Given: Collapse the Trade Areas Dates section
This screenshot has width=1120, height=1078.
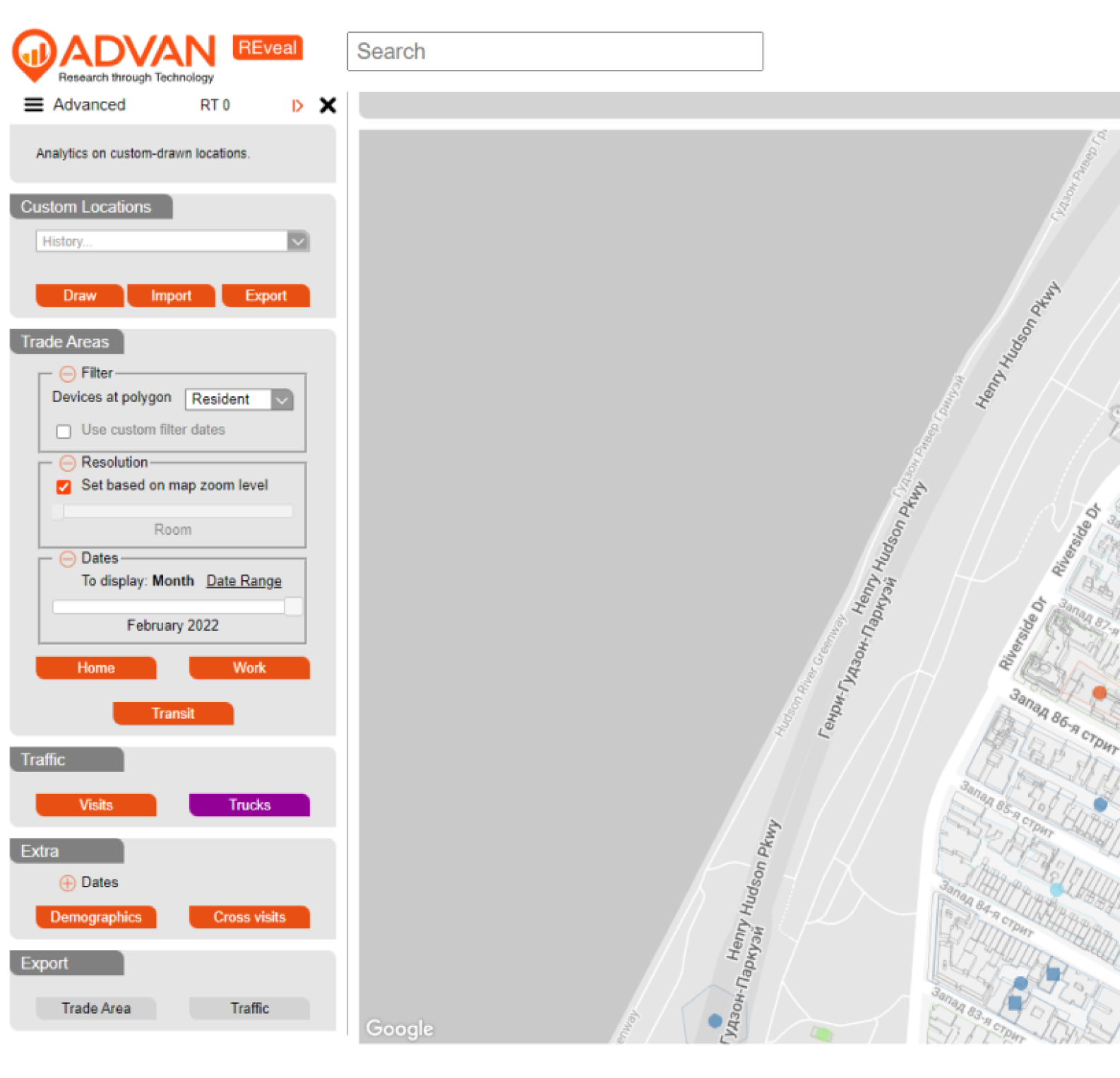Looking at the screenshot, I should (67, 559).
